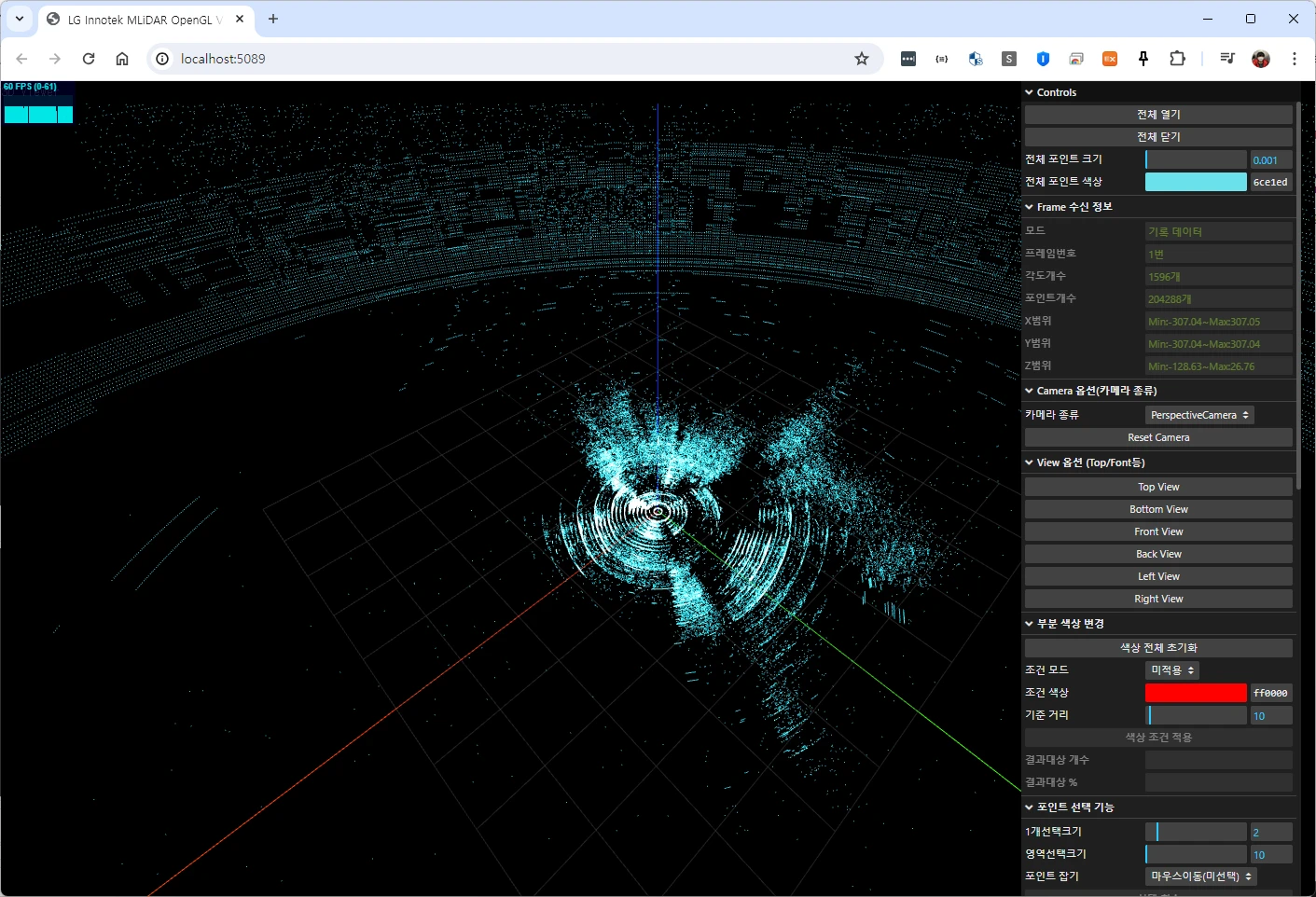Edit the 0.001 point size value
The image size is (1316, 897).
pos(1271,159)
